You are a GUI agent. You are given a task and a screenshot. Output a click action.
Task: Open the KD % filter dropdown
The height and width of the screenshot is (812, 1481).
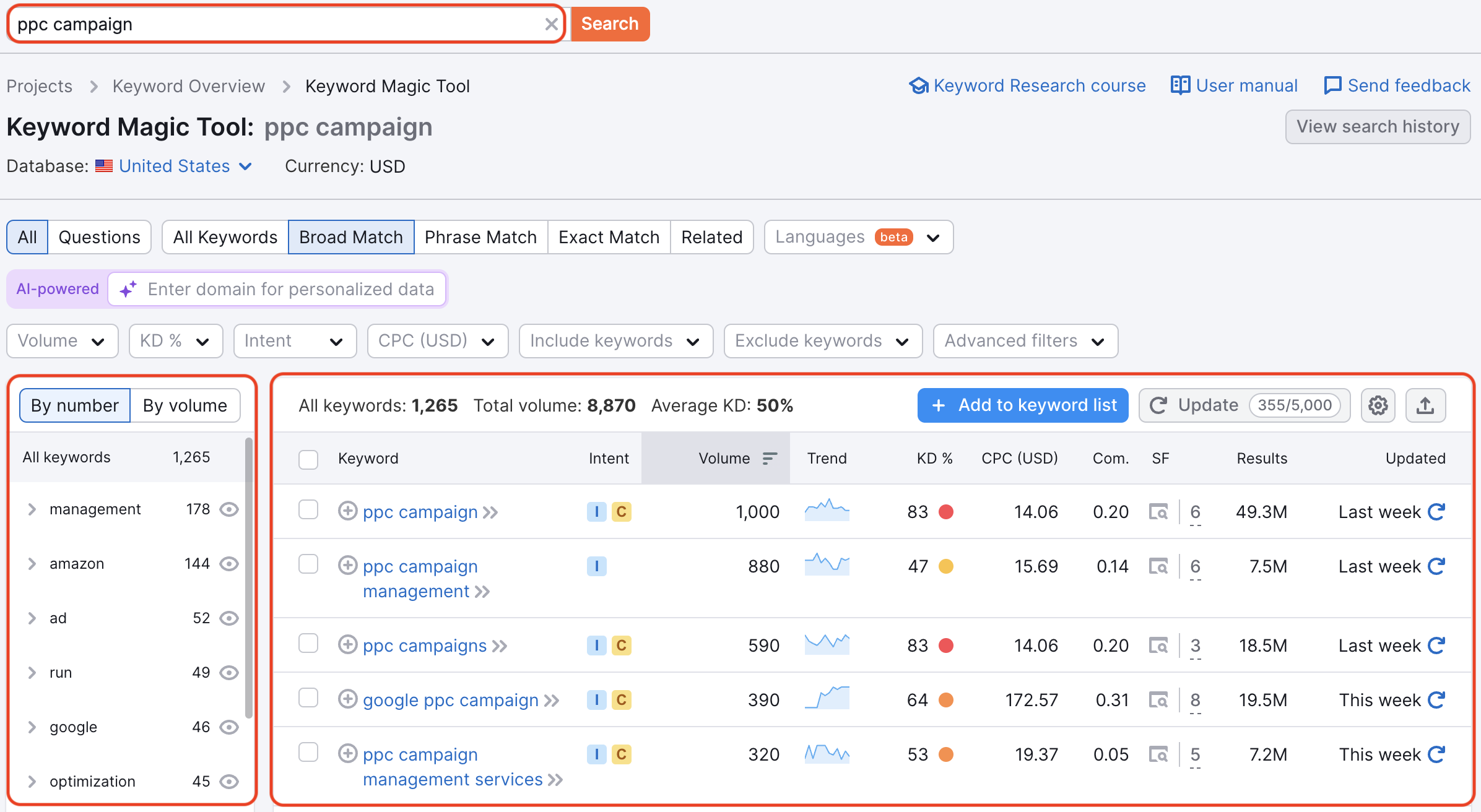(x=176, y=341)
